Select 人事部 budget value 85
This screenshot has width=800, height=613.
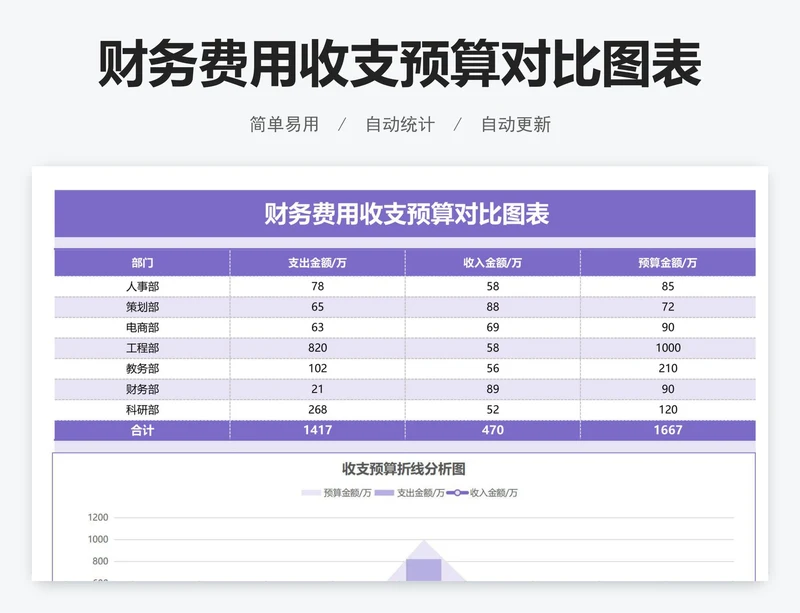click(x=668, y=286)
